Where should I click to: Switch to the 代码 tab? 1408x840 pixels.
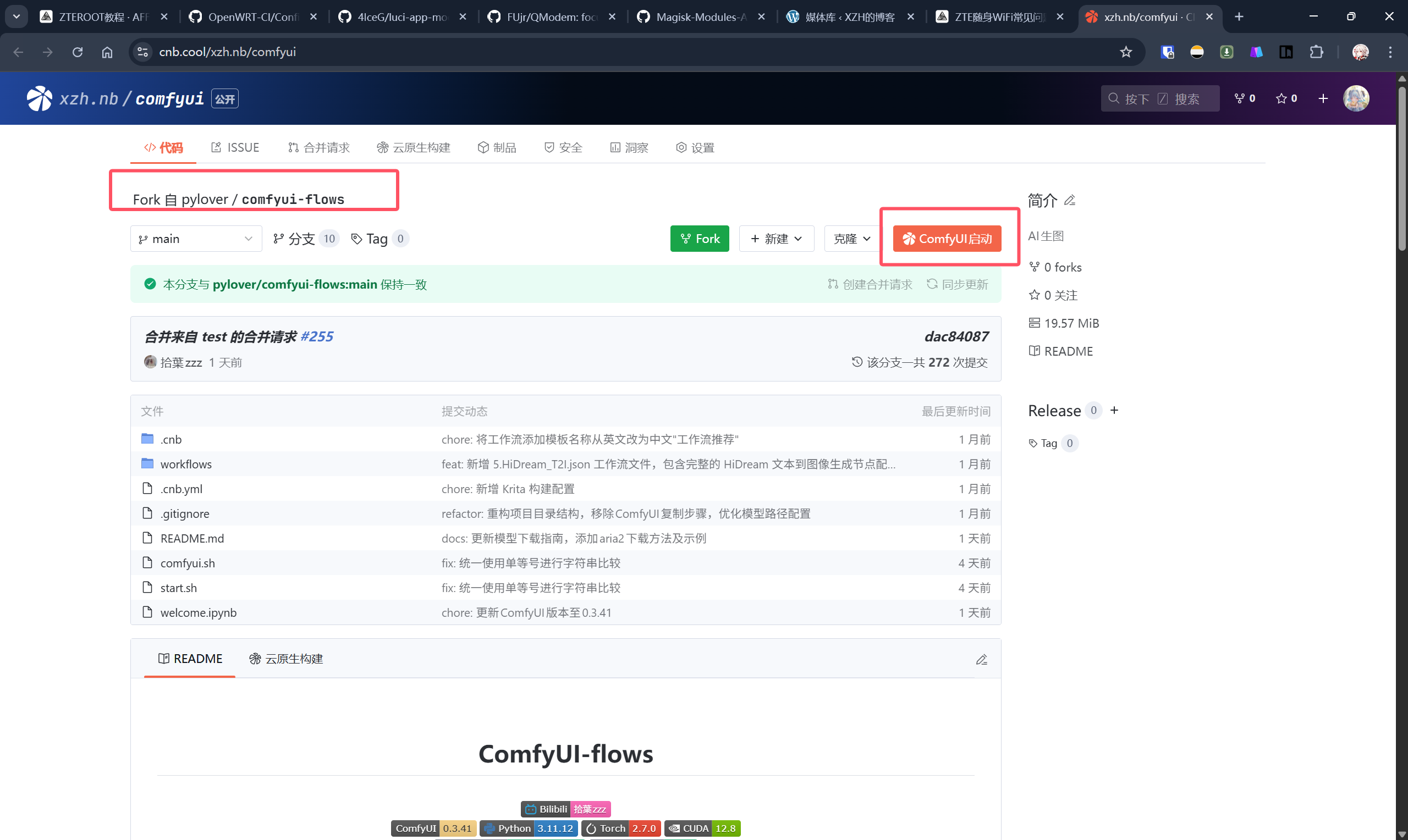pyautogui.click(x=163, y=148)
